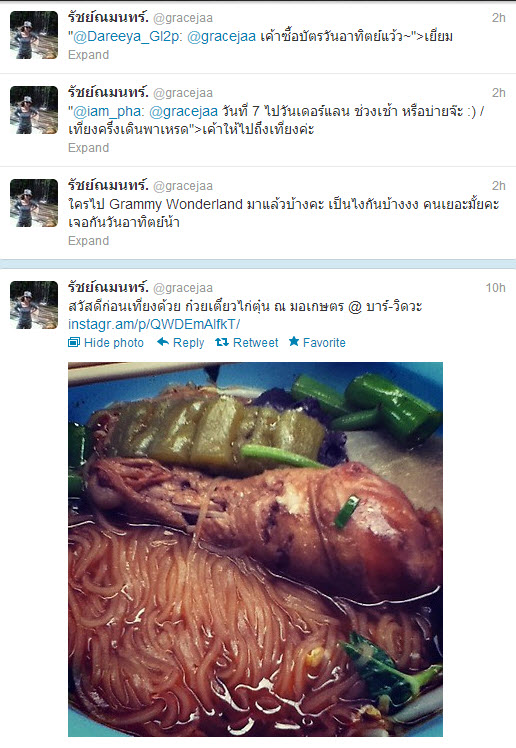The height and width of the screenshot is (748, 516).
Task: Click the 10h timestamp of photo tweet
Action: click(495, 288)
